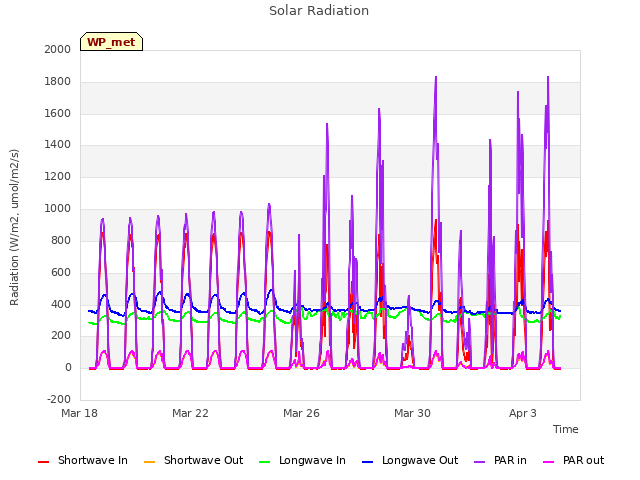This screenshot has width=640, height=480.
Task: Click the blue Longwave Out legend swatch
Action: 368,462
